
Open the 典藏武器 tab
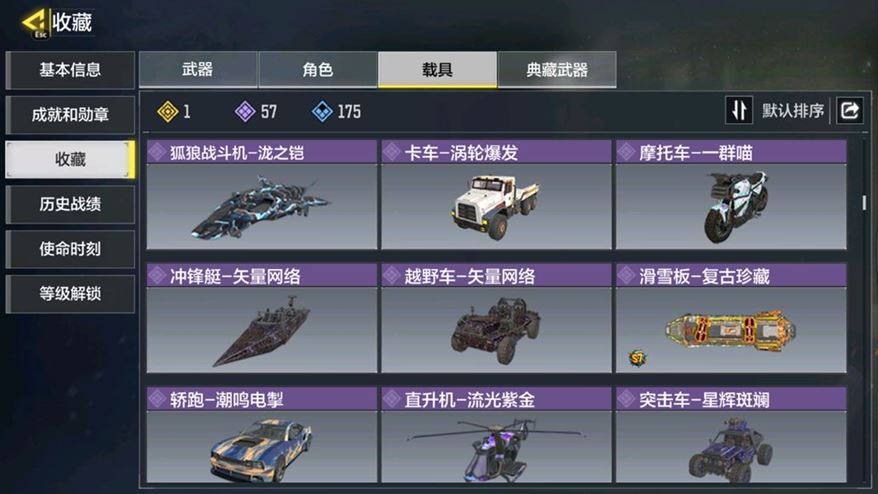557,69
